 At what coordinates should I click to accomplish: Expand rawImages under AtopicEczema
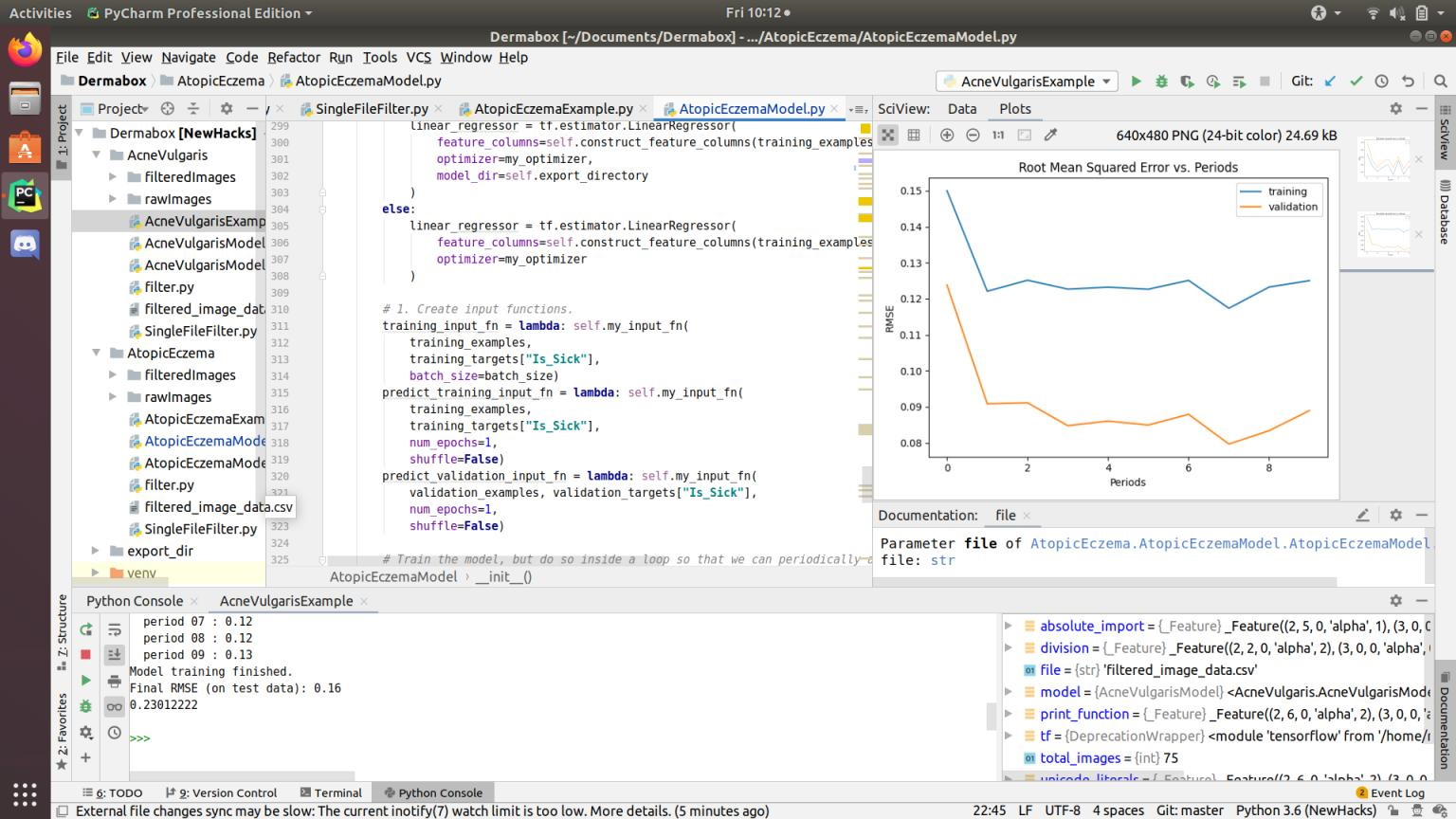coord(113,397)
